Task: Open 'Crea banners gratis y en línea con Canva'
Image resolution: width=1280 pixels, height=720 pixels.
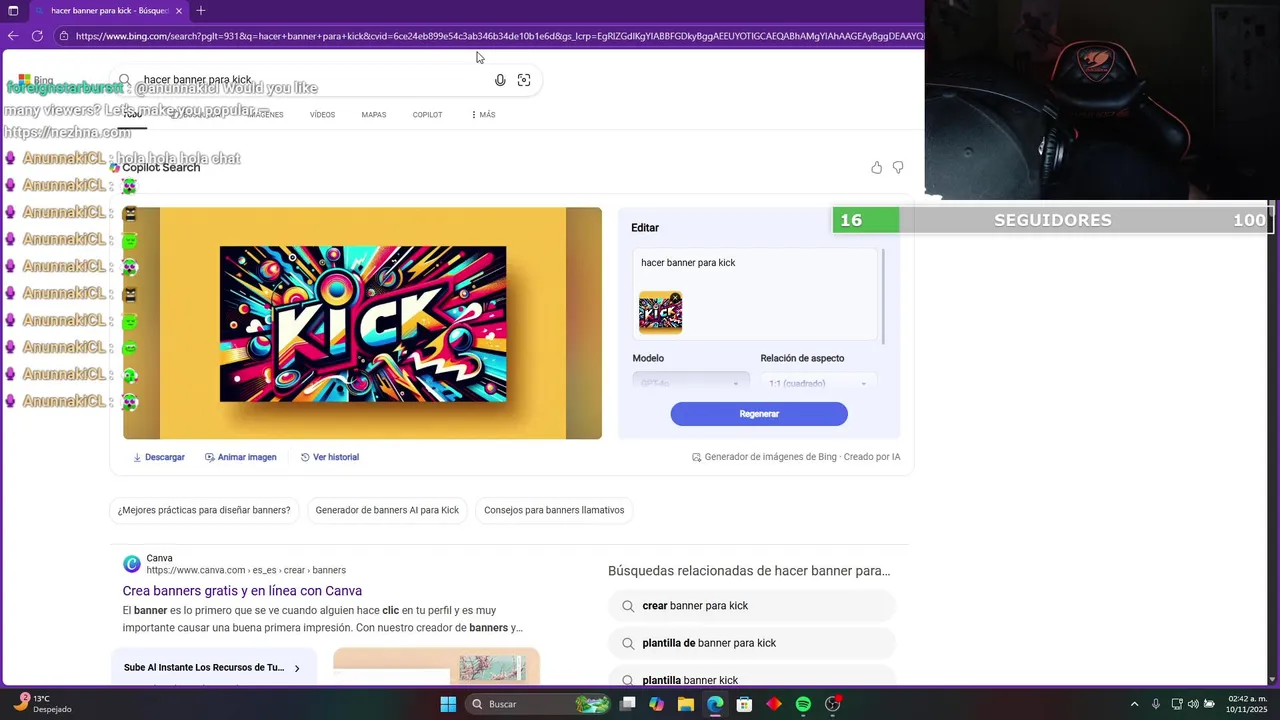Action: [242, 591]
